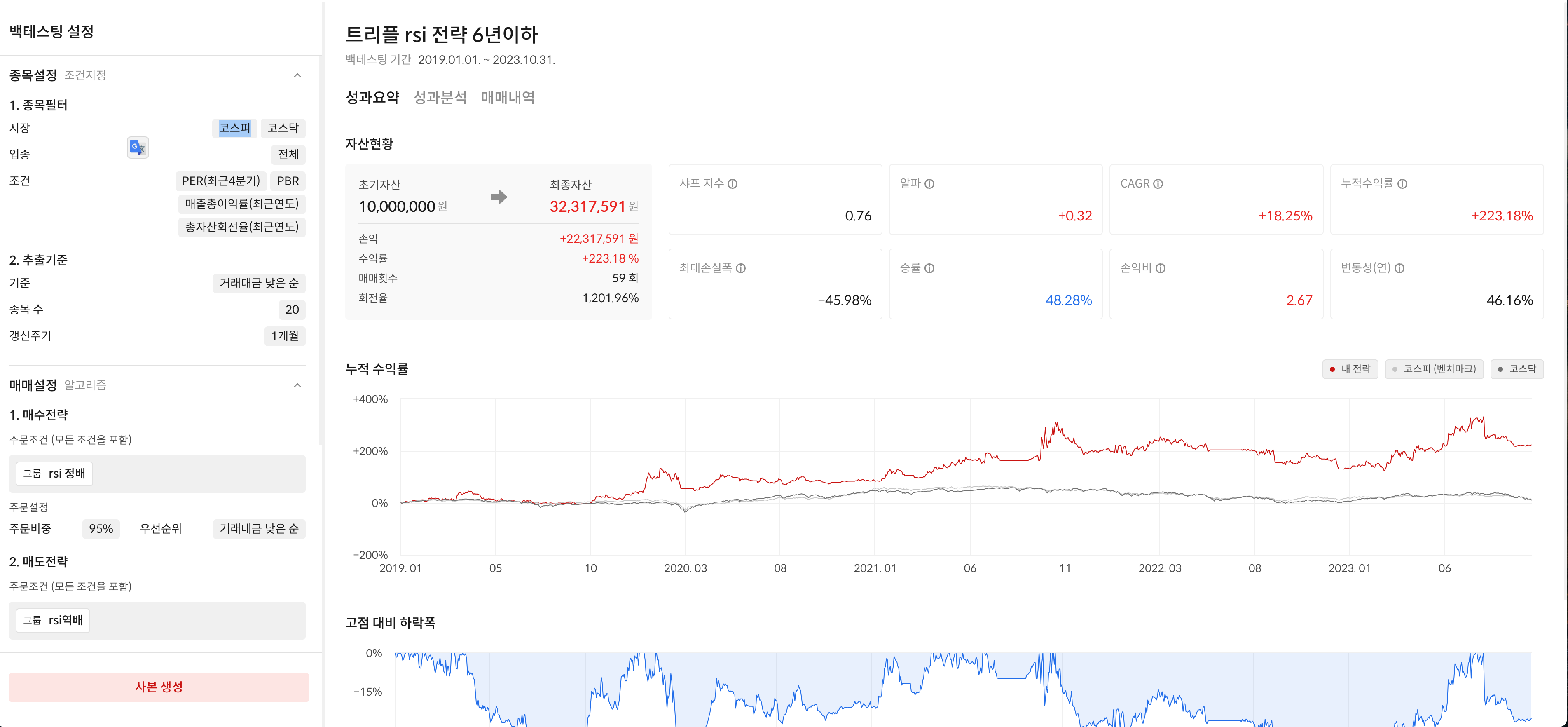Click 총자산회전율(최근연도) condition chip
The height and width of the screenshot is (727, 1568).
242,227
